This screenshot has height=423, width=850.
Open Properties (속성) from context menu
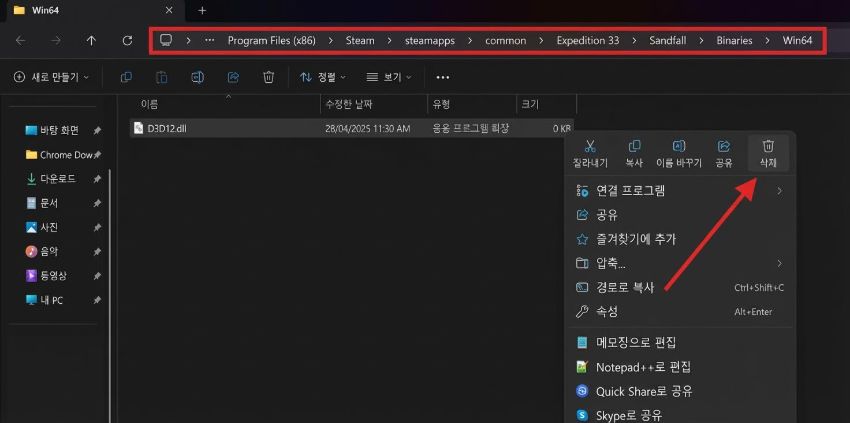click(607, 312)
